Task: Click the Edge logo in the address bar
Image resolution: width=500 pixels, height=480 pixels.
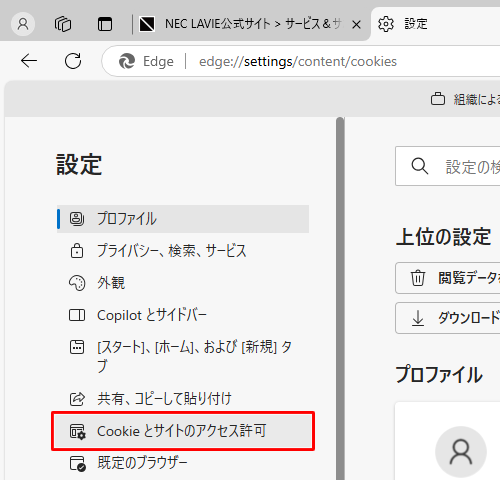Action: [127, 61]
